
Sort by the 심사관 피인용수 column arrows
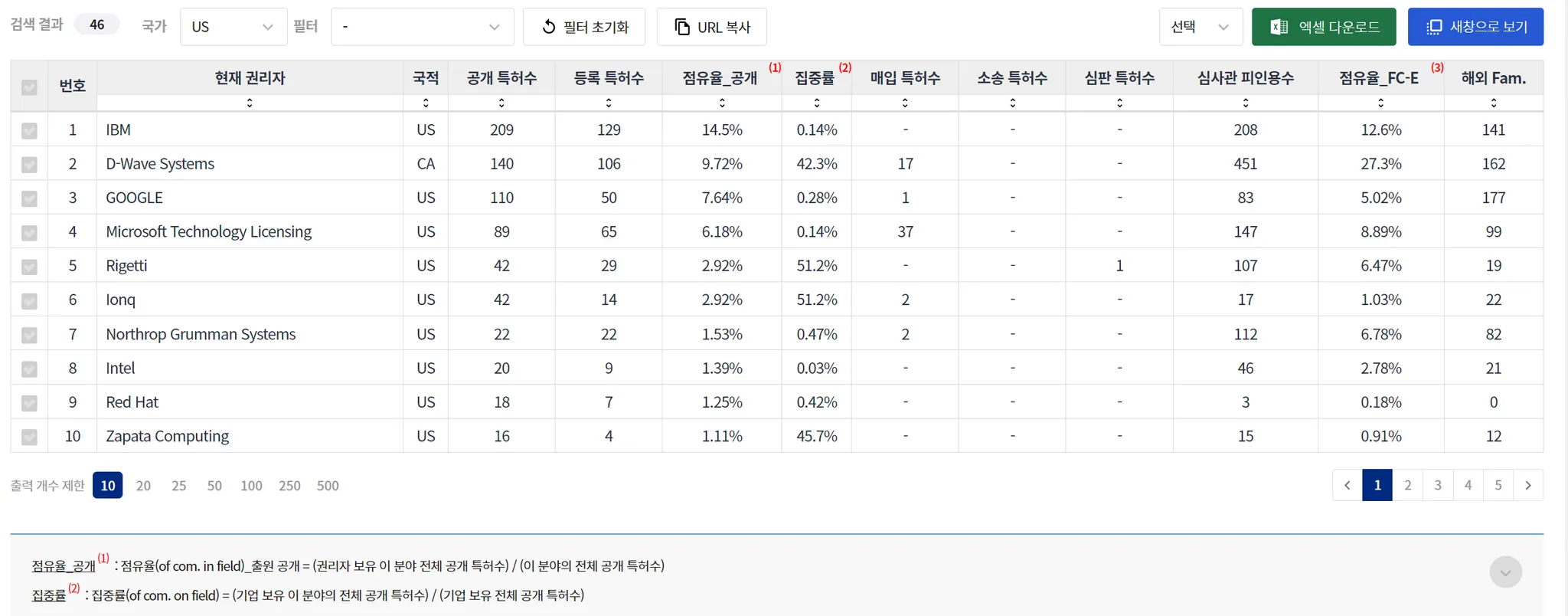1246,103
